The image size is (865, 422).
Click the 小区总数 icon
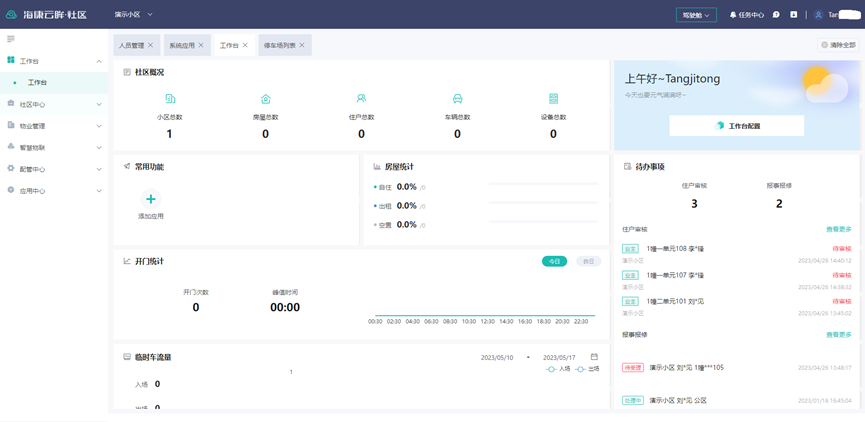coord(169,99)
